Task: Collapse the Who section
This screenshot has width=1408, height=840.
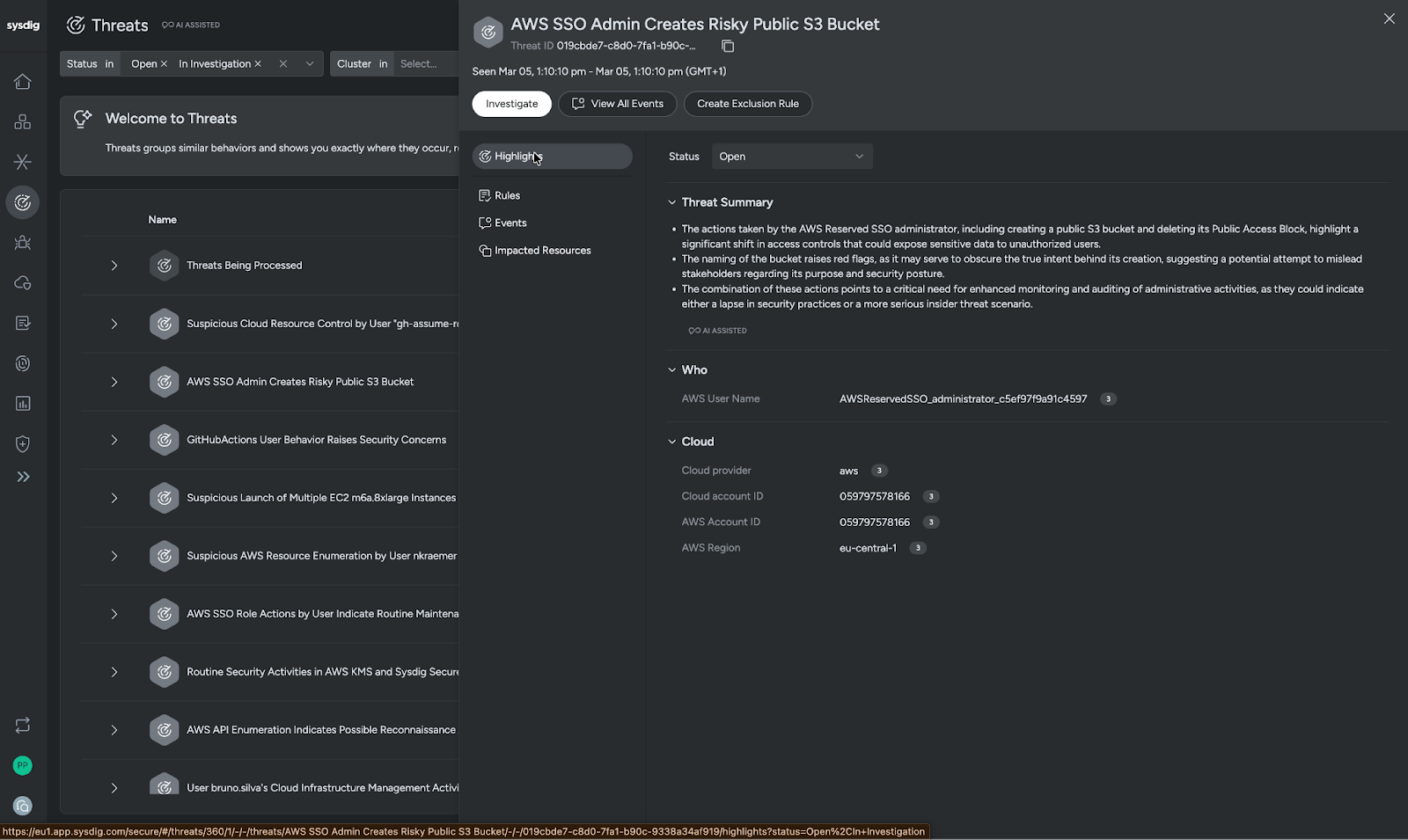Action: coord(672,370)
